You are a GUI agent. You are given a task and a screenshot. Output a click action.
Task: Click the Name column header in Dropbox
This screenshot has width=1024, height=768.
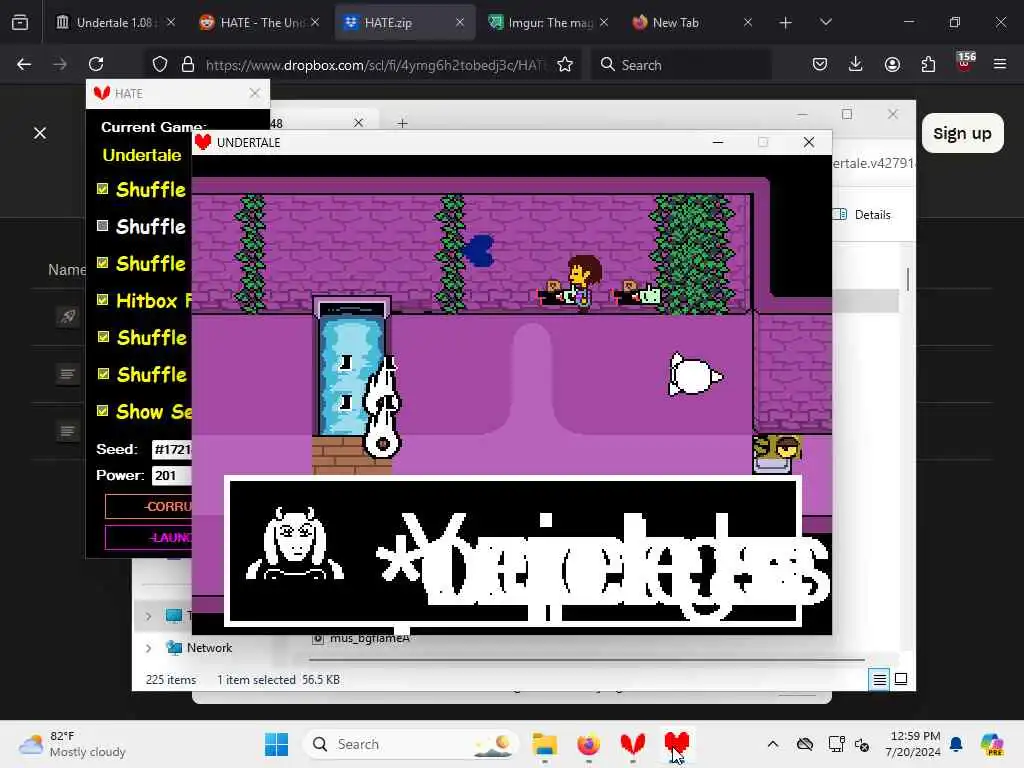pyautogui.click(x=67, y=270)
